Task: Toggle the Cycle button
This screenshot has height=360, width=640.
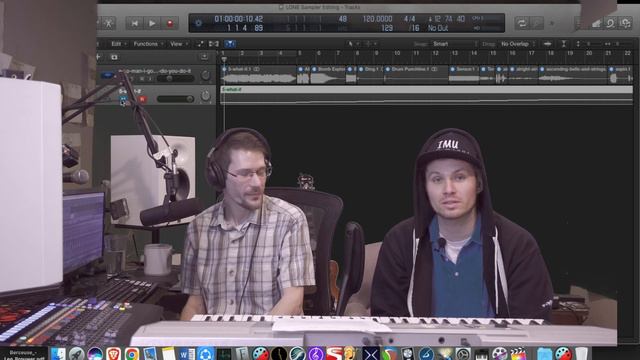Action: click(x=522, y=23)
